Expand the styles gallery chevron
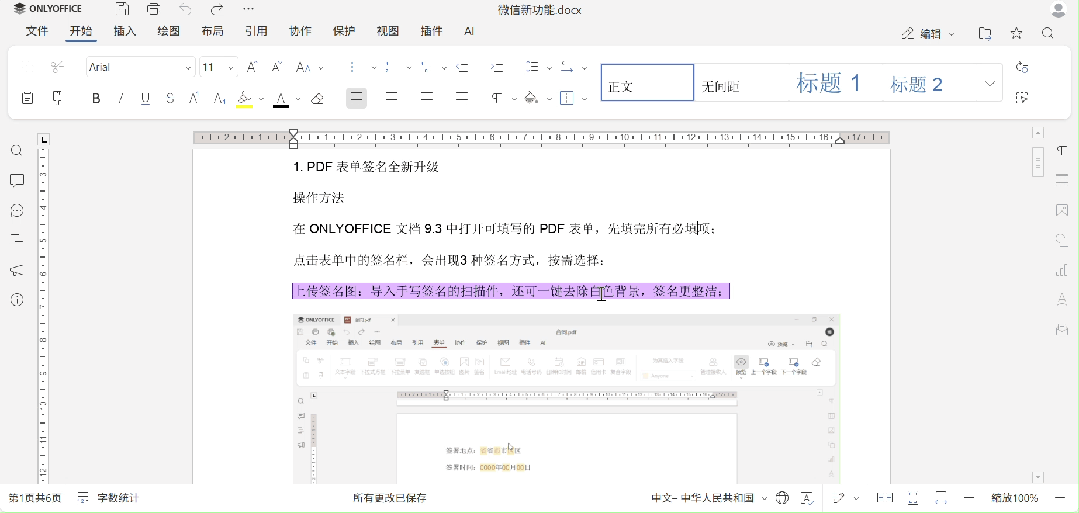The width and height of the screenshot is (1079, 513). pyautogui.click(x=990, y=83)
